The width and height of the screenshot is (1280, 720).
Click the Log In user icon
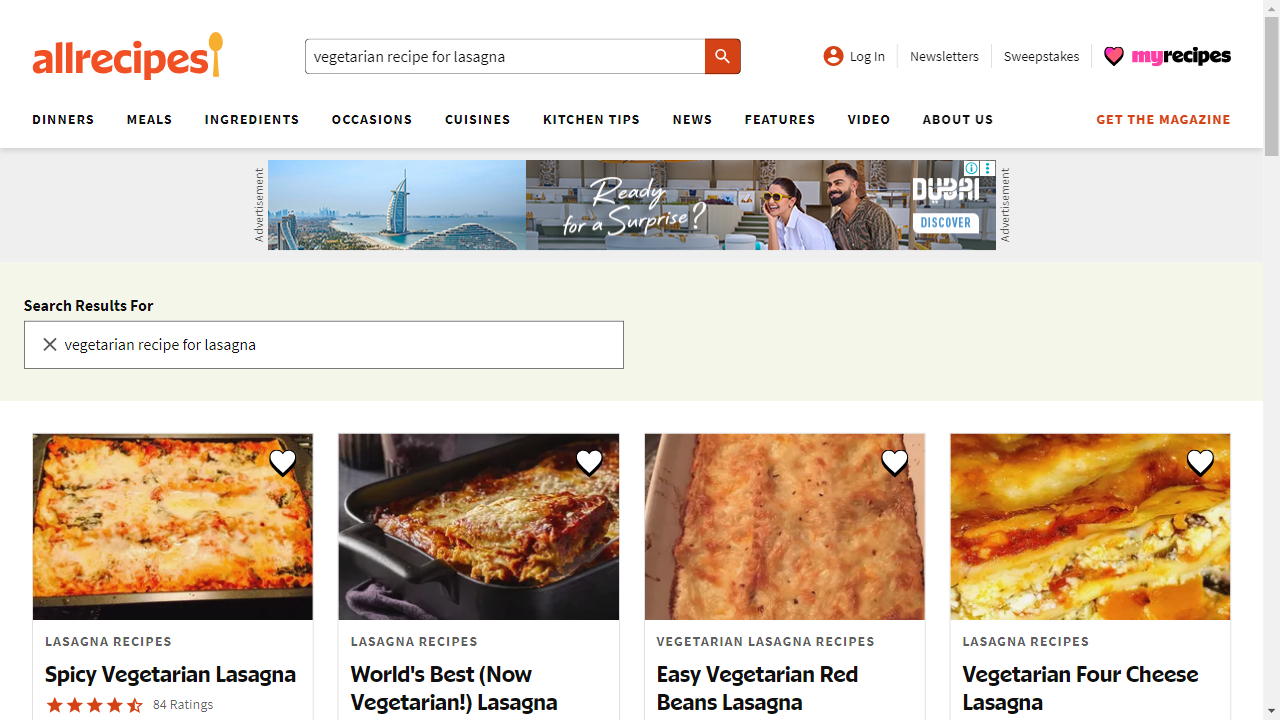click(833, 56)
